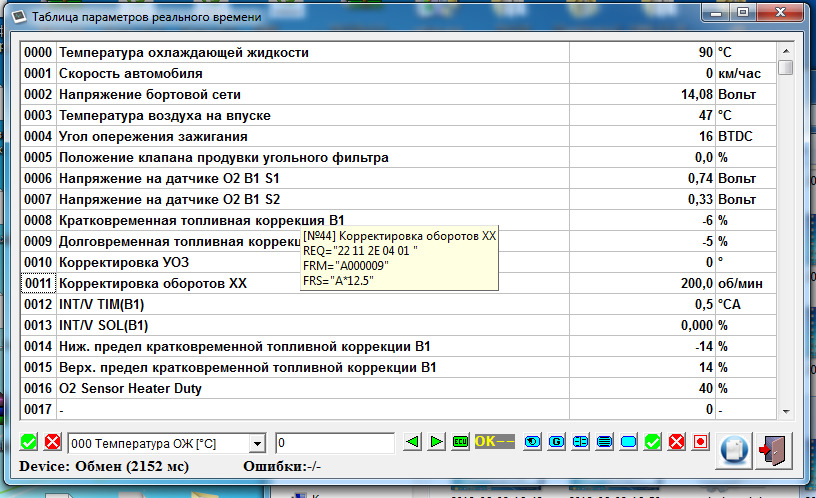Image resolution: width=816 pixels, height=498 pixels.
Task: Click green checkmark left of parameter dropdown
Action: 28,442
